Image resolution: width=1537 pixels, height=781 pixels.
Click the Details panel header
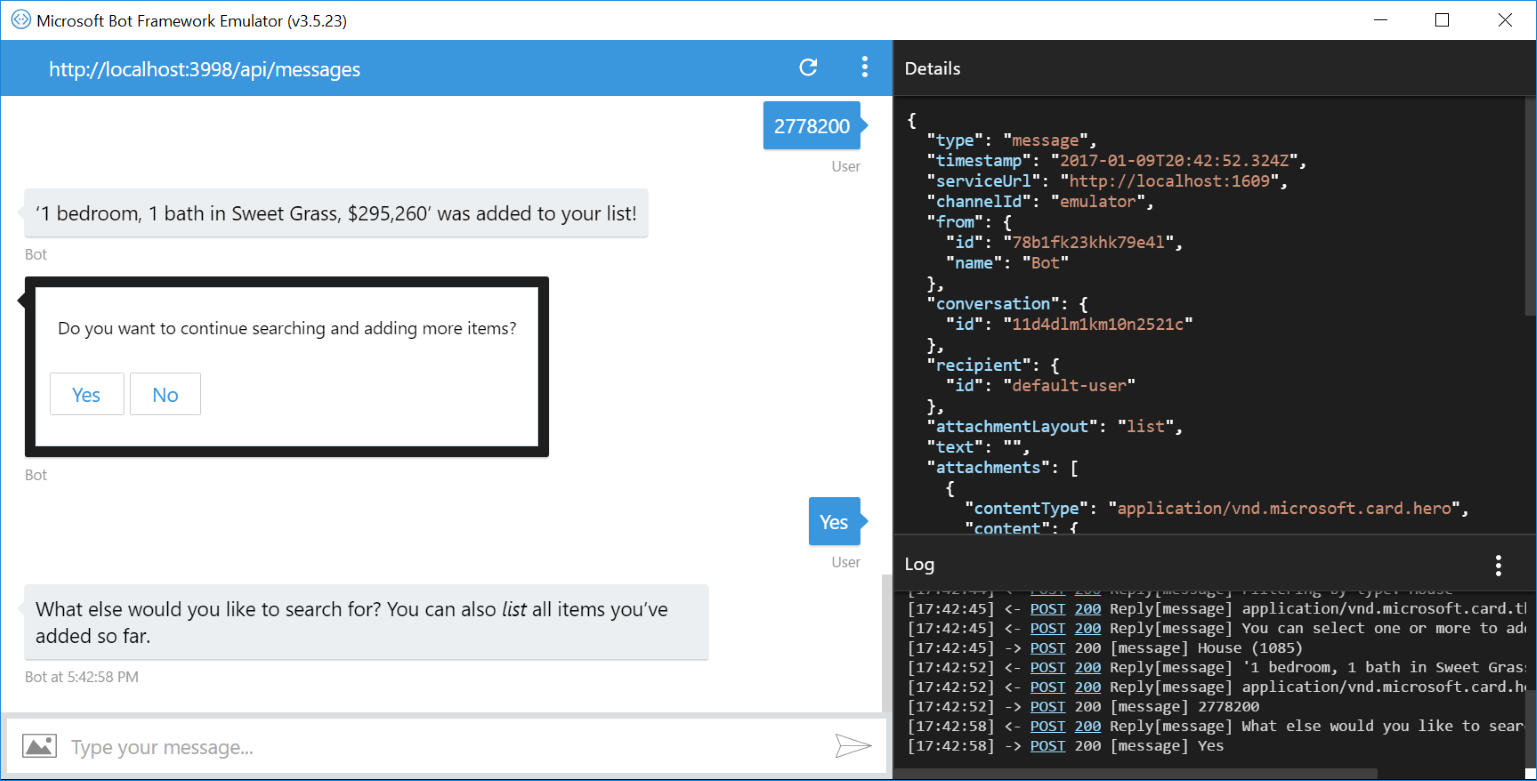1214,68
